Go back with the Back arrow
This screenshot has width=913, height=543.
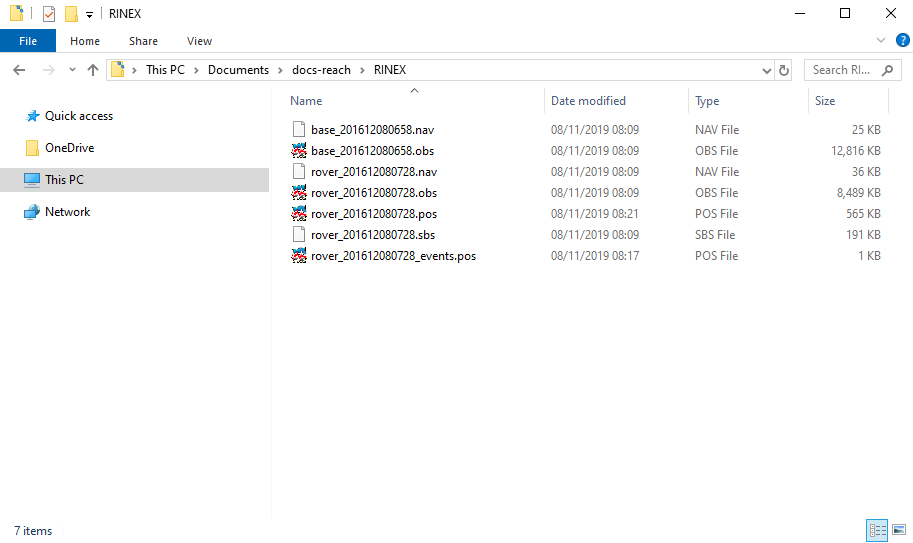[19, 70]
